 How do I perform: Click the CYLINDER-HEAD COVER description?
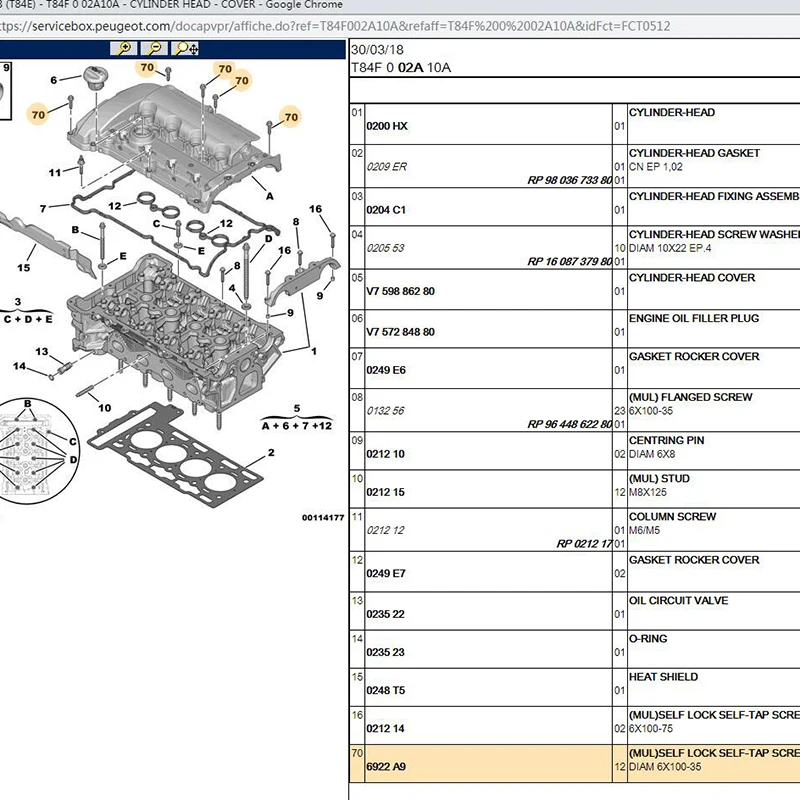692,278
